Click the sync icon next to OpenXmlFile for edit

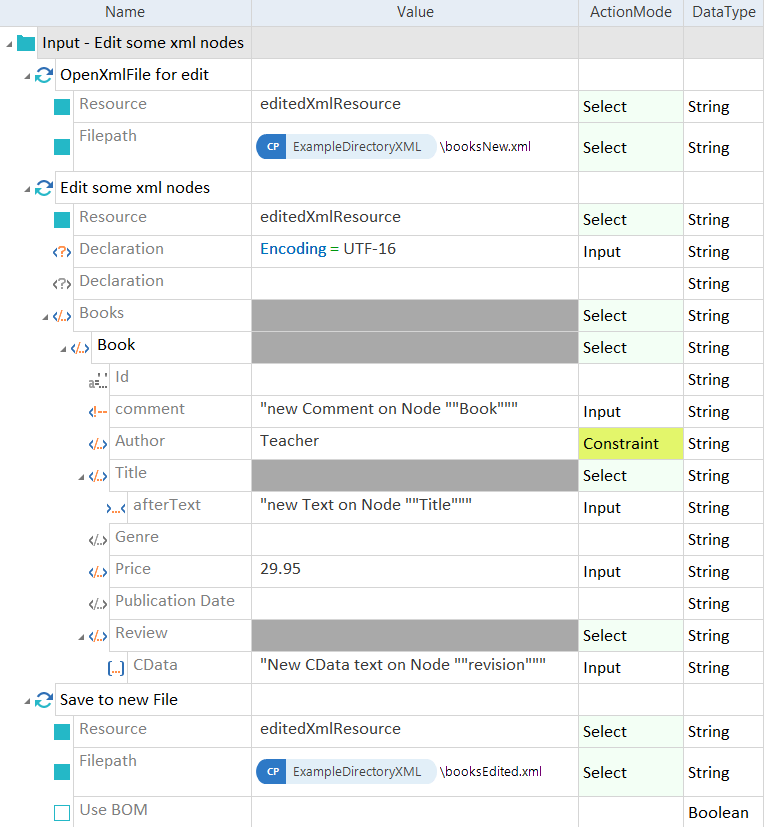[x=44, y=75]
